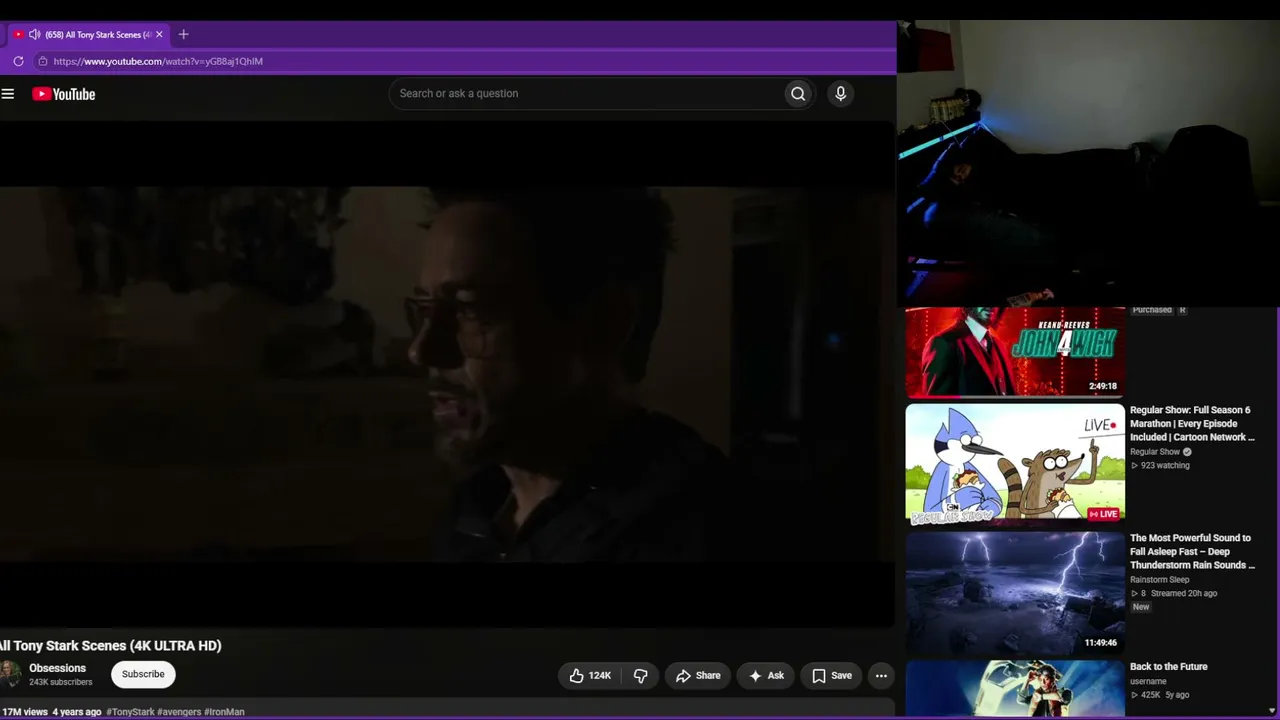The image size is (1280, 720).
Task: Close the All Tony Stark Scenes tab
Action: tap(159, 34)
